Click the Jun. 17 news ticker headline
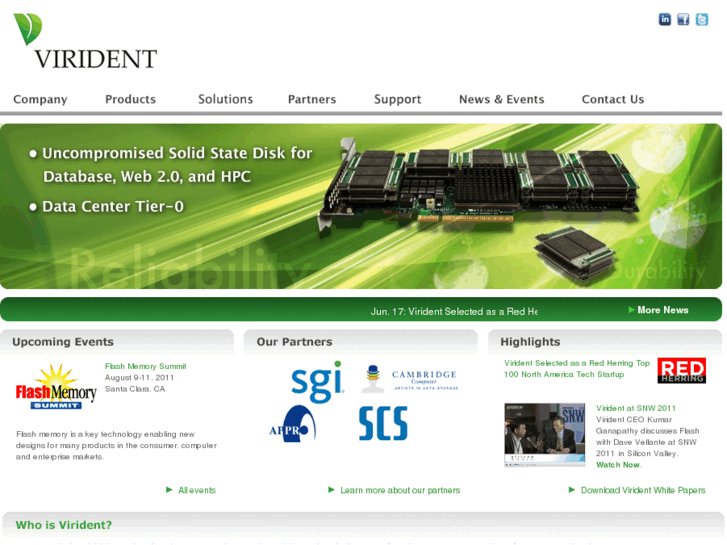 tap(454, 311)
